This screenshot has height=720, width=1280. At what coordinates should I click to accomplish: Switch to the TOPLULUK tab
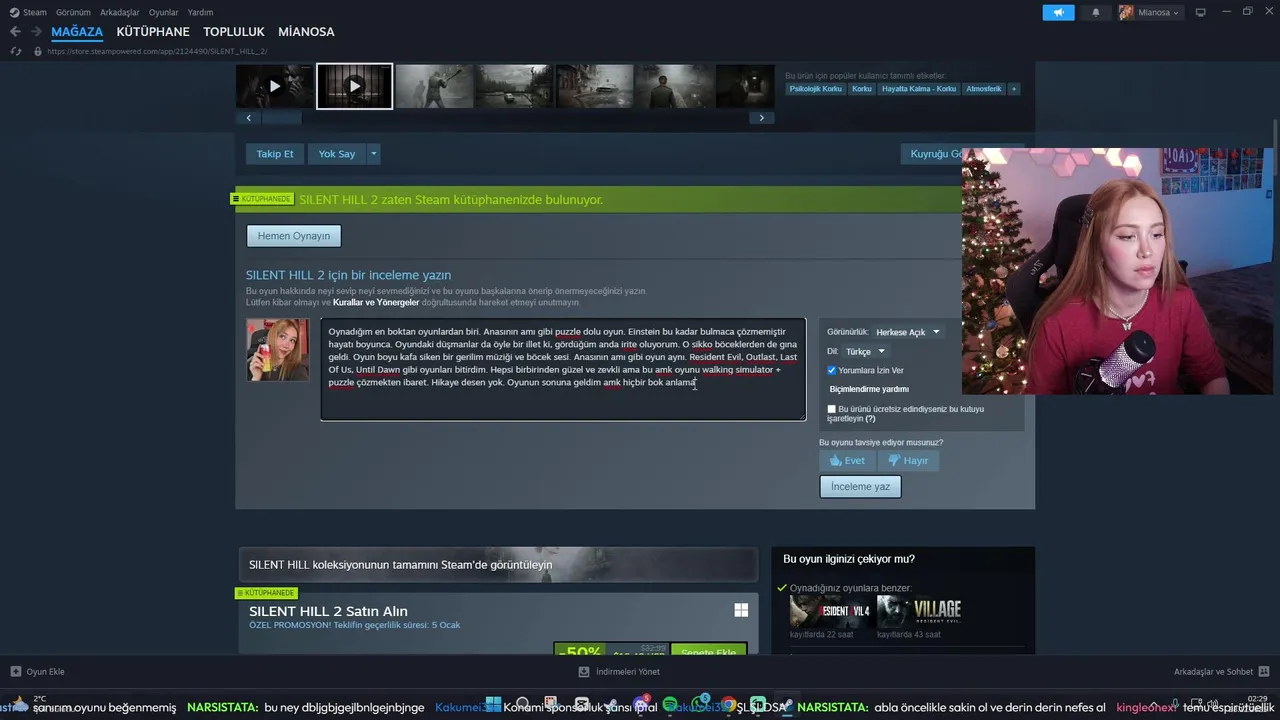(x=234, y=32)
